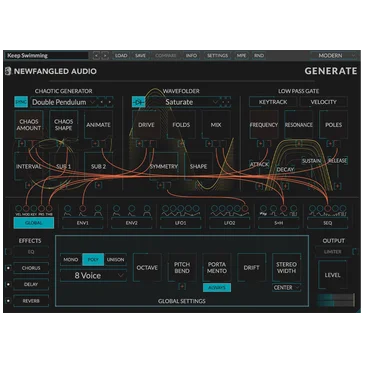Open the S+H tab
The width and height of the screenshot is (365, 365).
pyautogui.click(x=279, y=223)
